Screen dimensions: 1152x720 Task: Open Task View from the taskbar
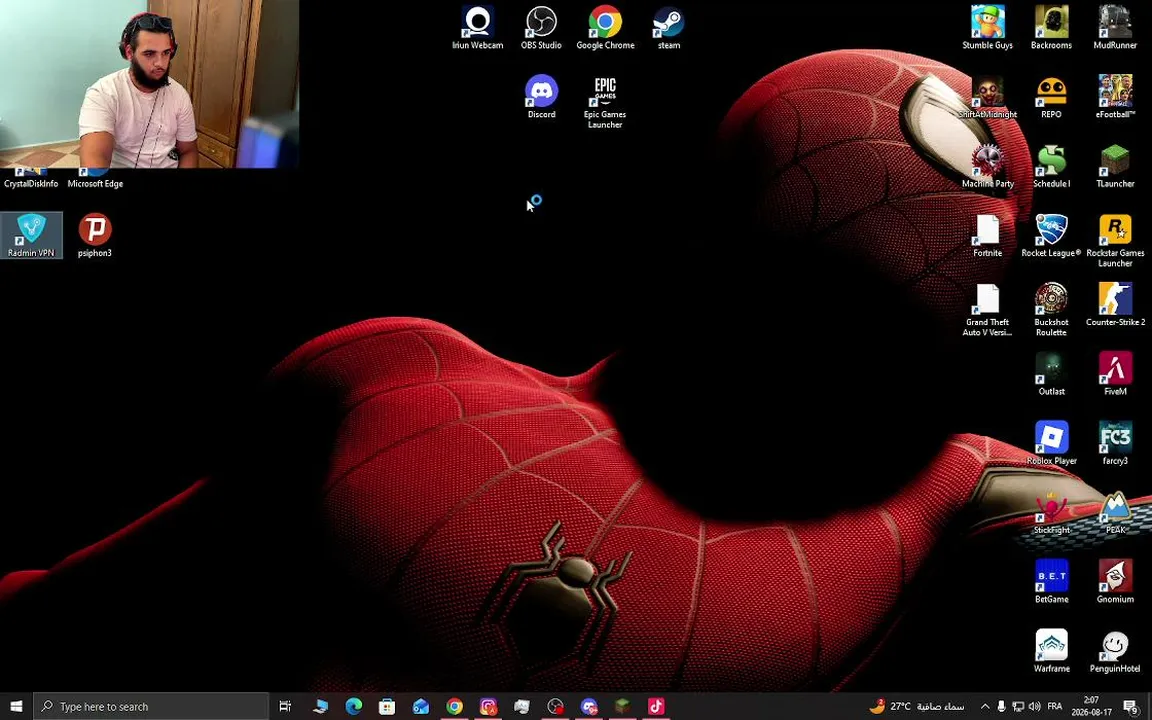click(x=285, y=706)
